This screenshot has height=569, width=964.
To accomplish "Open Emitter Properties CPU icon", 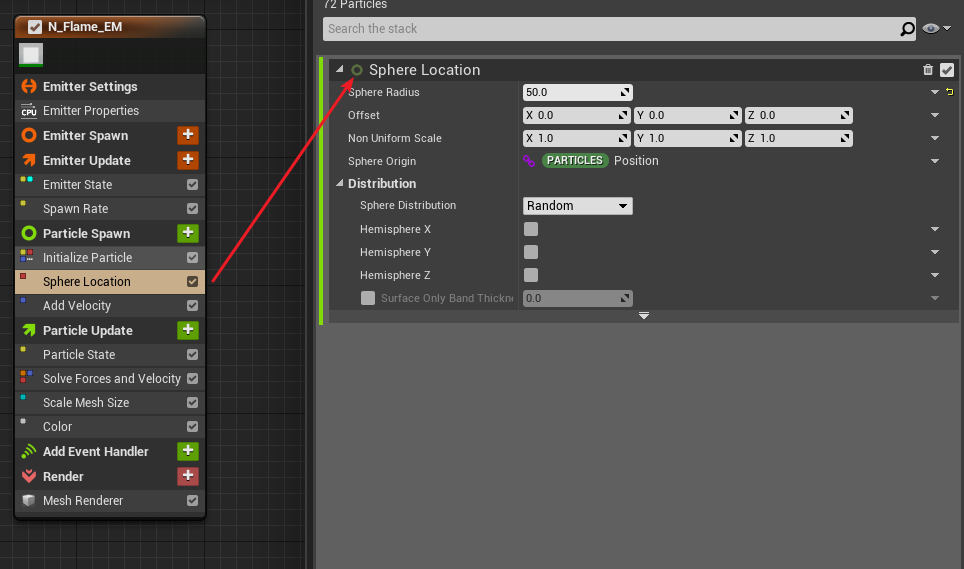I will 29,111.
